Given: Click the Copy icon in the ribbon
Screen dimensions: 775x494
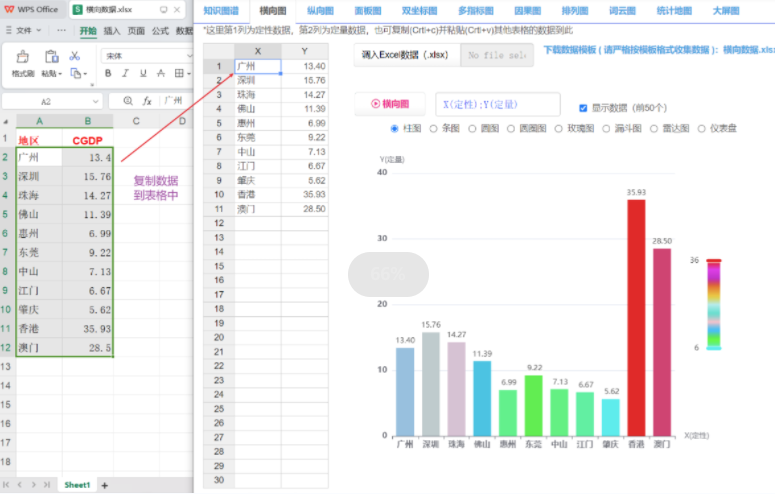Looking at the screenshot, I should tap(75, 74).
